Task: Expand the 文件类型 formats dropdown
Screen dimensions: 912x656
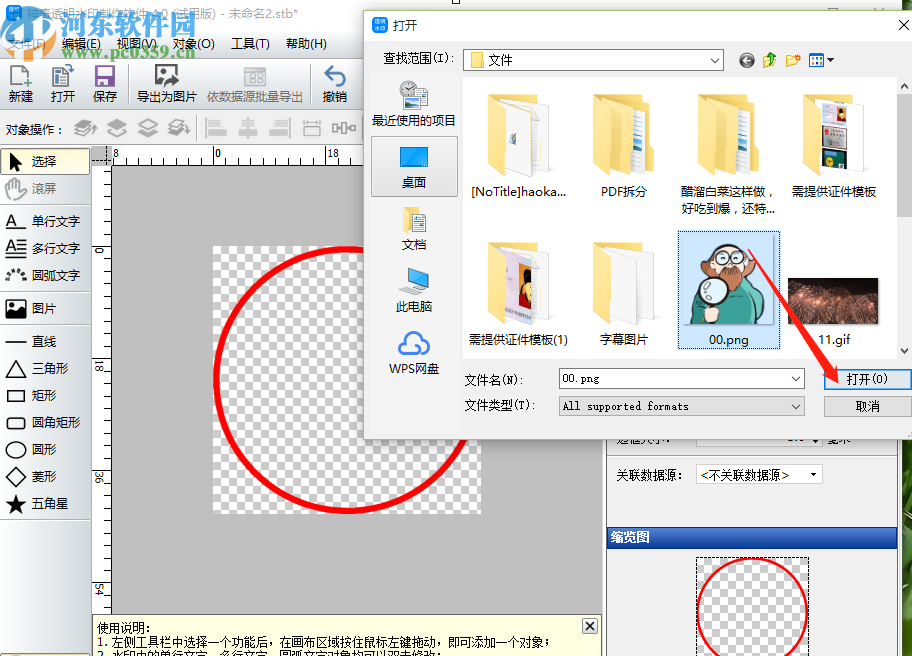Action: click(x=796, y=407)
